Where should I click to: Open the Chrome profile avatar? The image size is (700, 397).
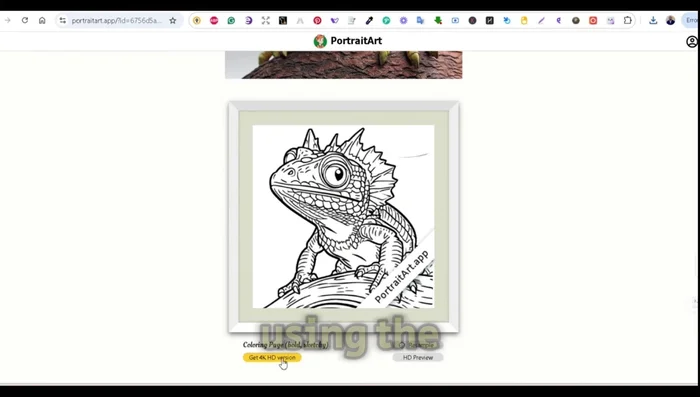pyautogui.click(x=671, y=21)
